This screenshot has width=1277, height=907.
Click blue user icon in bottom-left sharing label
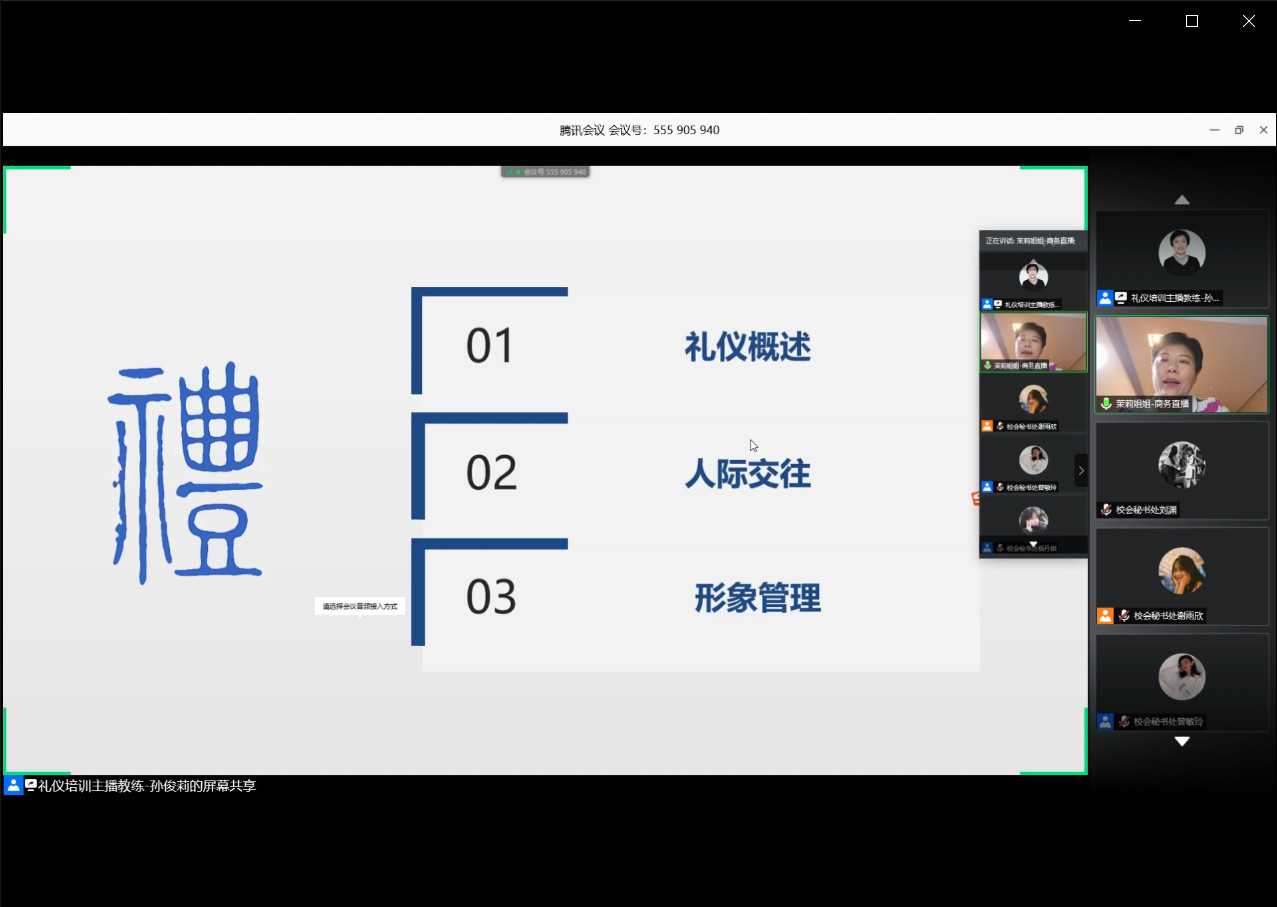(x=13, y=786)
